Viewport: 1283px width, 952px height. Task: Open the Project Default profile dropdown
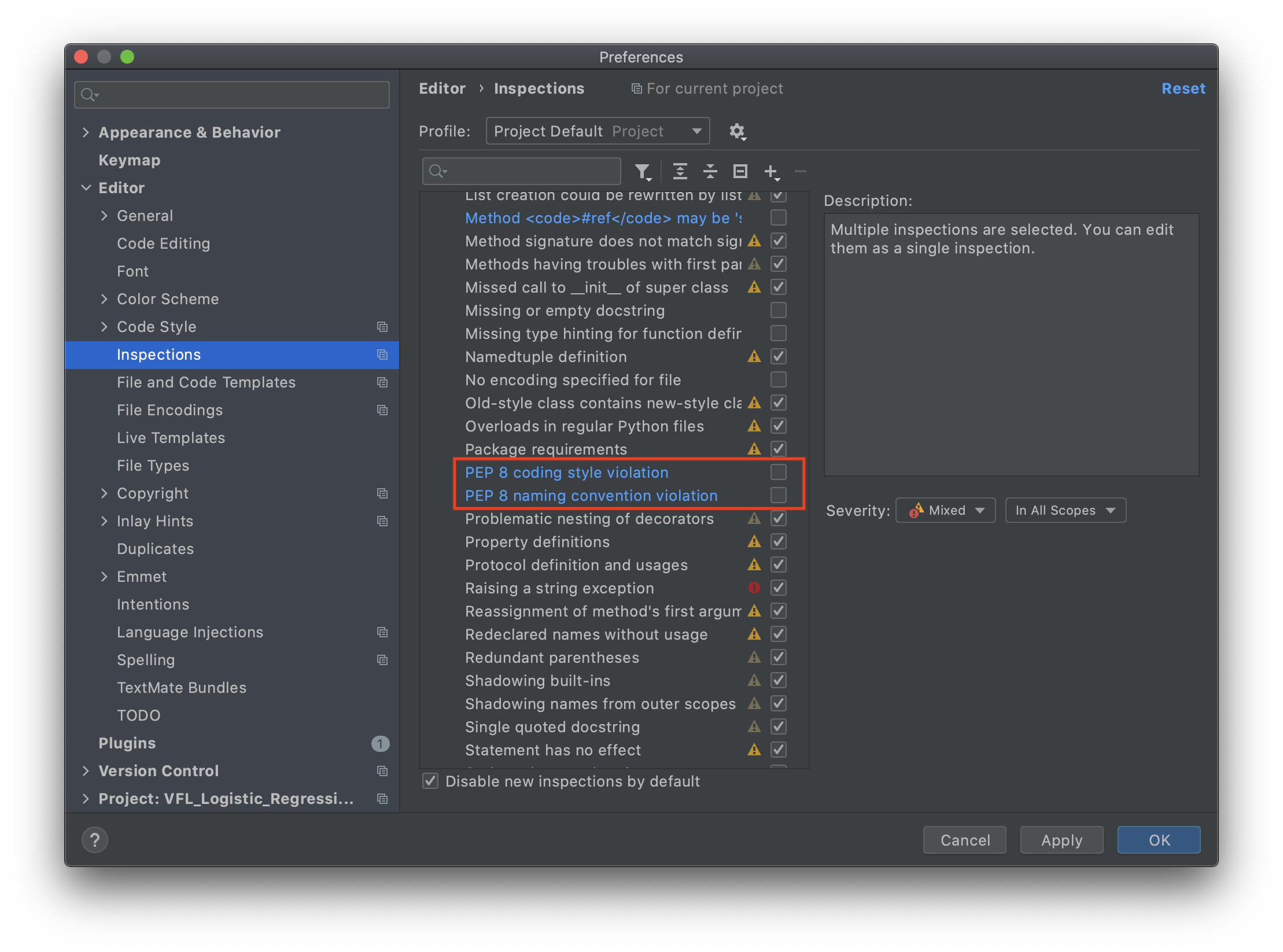tap(598, 131)
